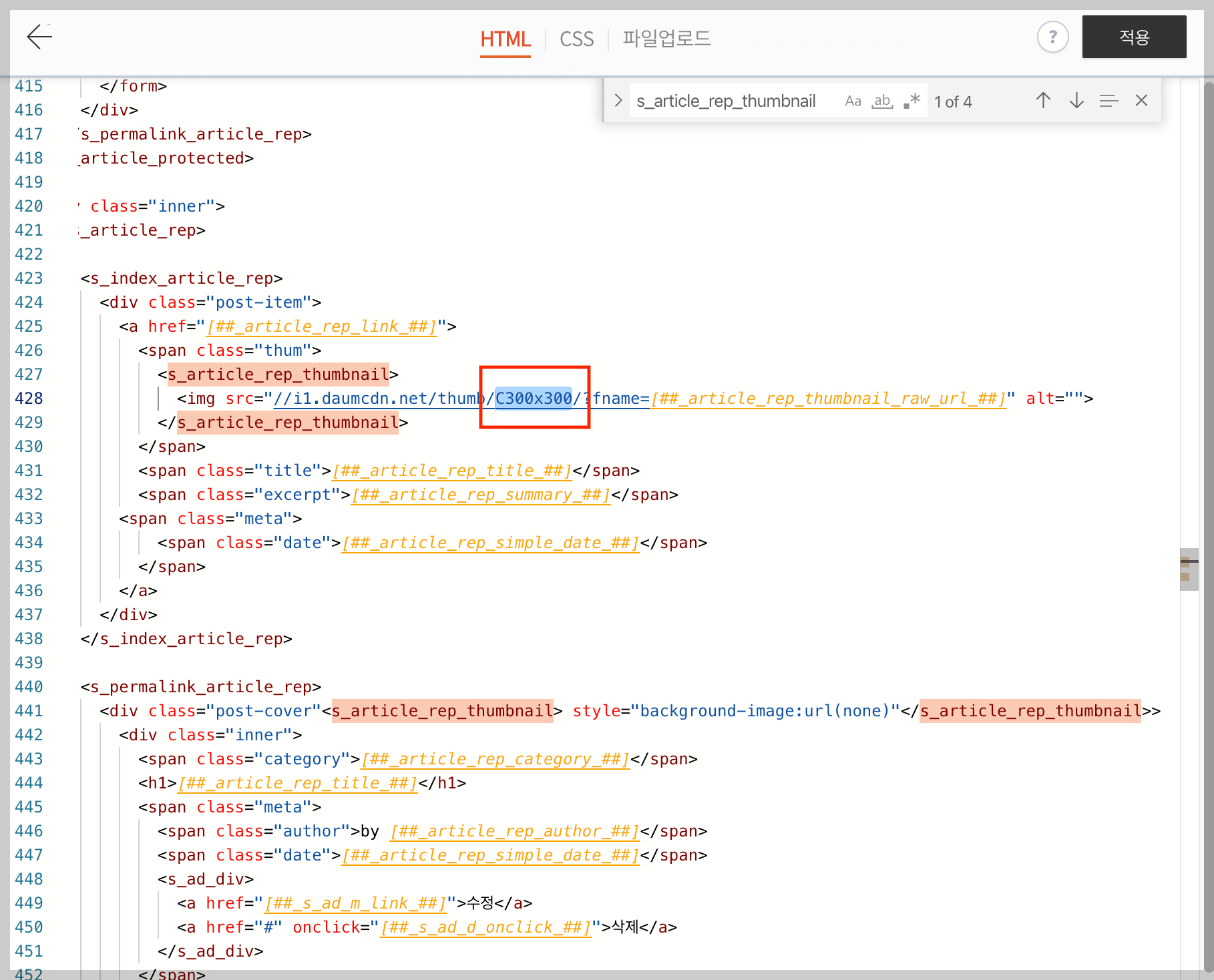Switch to the HTML tab
This screenshot has height=980, width=1214.
pyautogui.click(x=505, y=39)
